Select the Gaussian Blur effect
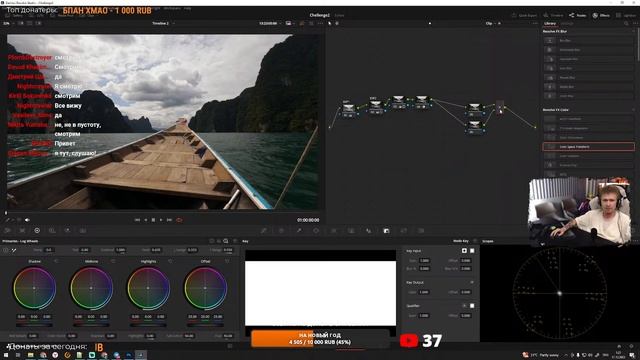This screenshot has height=360, width=640. pos(588,59)
